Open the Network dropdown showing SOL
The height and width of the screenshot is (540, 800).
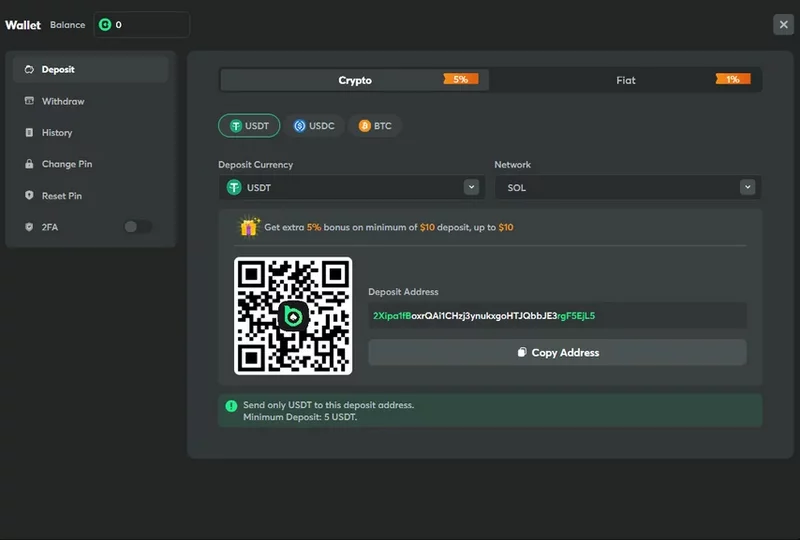click(x=627, y=187)
